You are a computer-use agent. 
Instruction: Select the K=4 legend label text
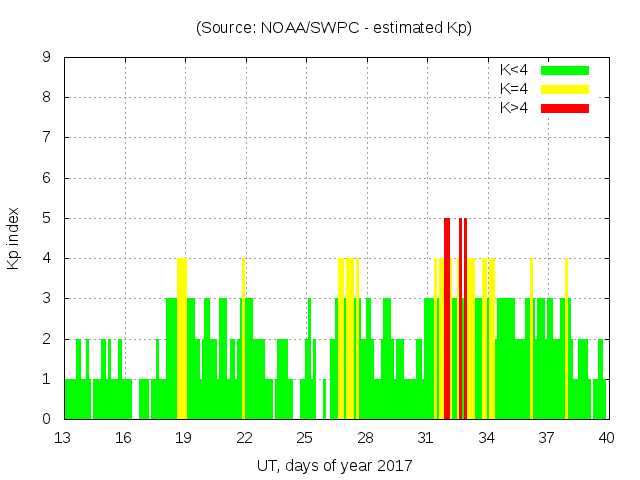click(513, 89)
